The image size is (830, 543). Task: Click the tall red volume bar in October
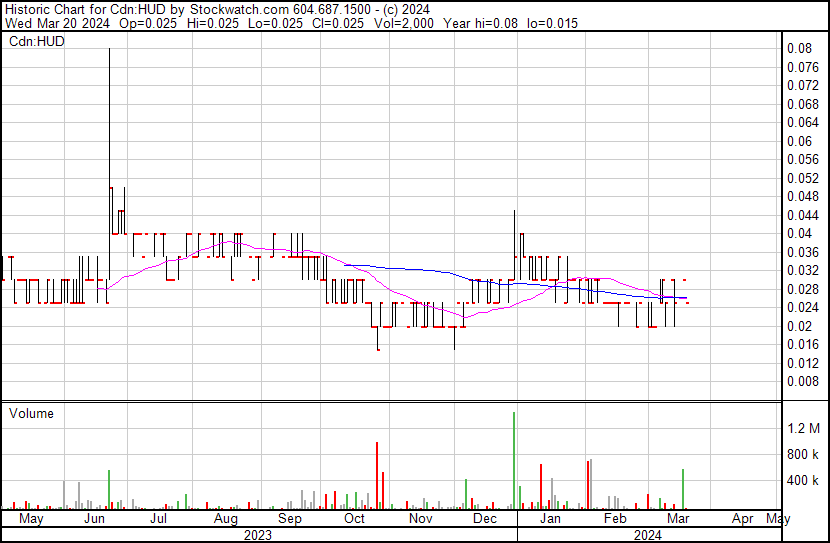pos(377,475)
